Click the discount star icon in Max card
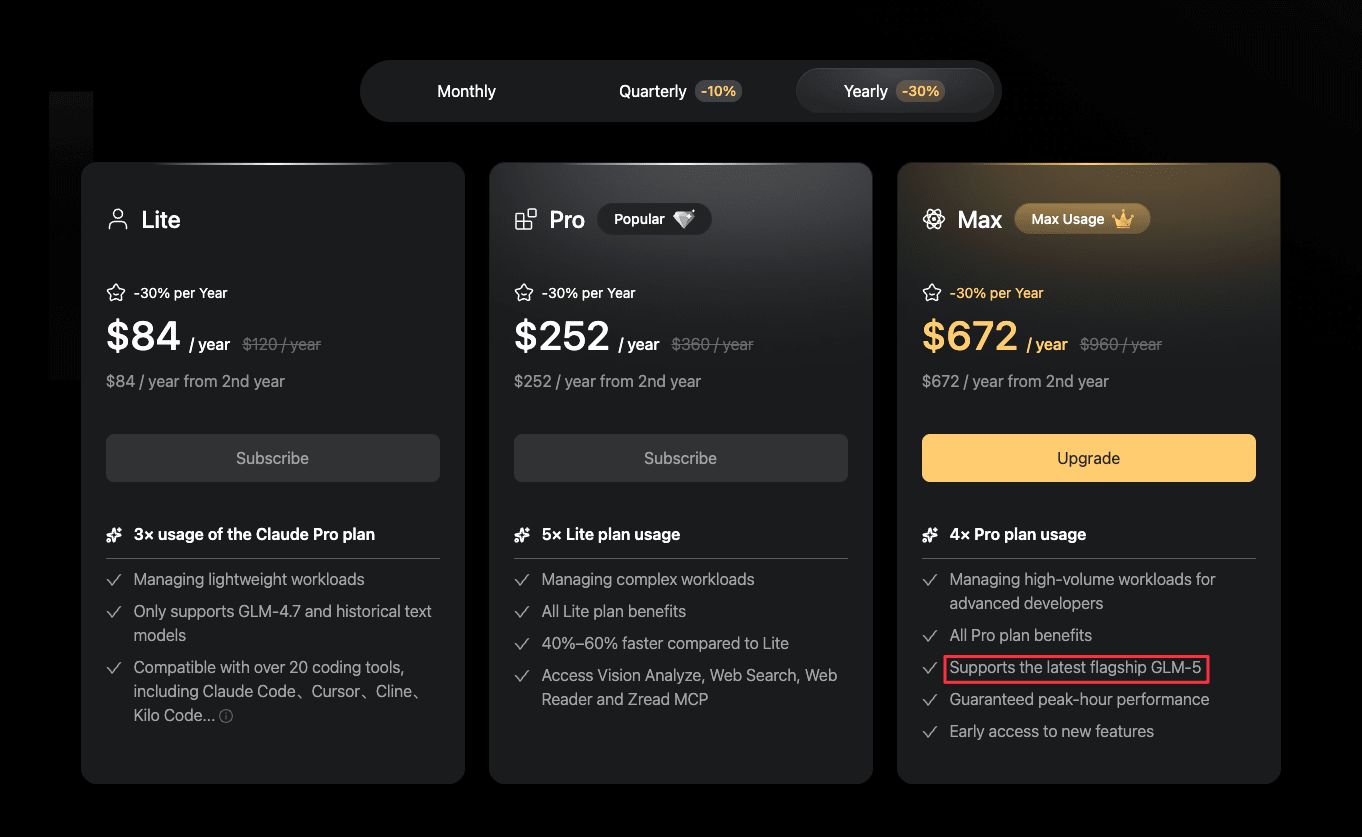 click(x=932, y=293)
